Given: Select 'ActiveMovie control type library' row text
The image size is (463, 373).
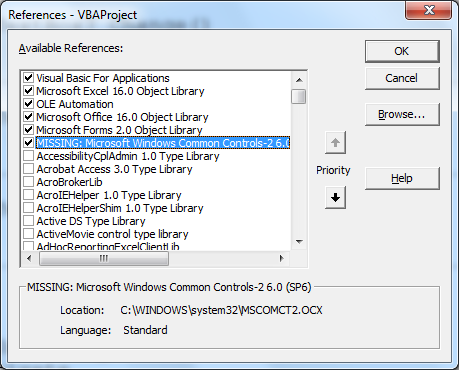Looking at the screenshot, I should (112, 234).
